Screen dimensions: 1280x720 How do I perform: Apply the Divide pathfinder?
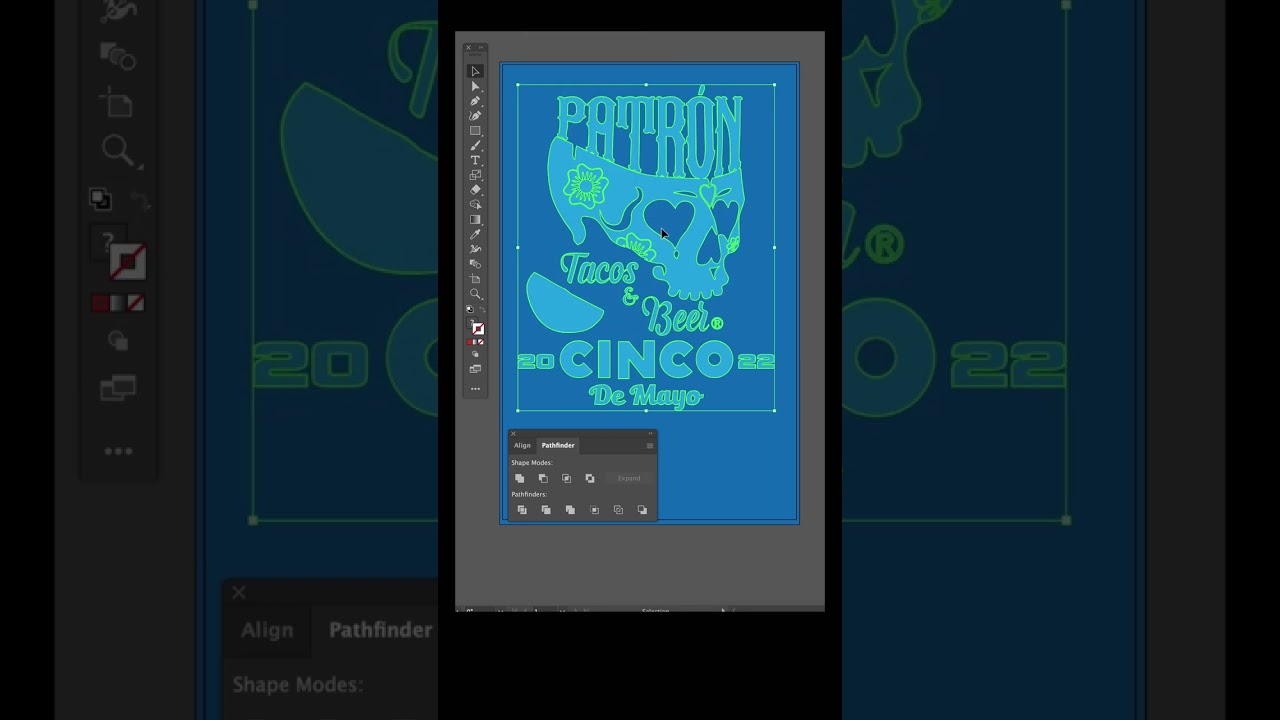(x=522, y=510)
